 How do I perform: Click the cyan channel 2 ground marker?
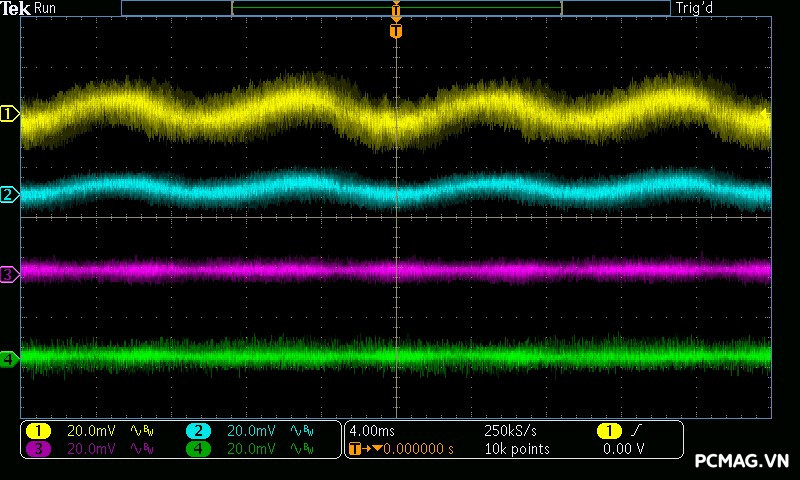coord(10,194)
